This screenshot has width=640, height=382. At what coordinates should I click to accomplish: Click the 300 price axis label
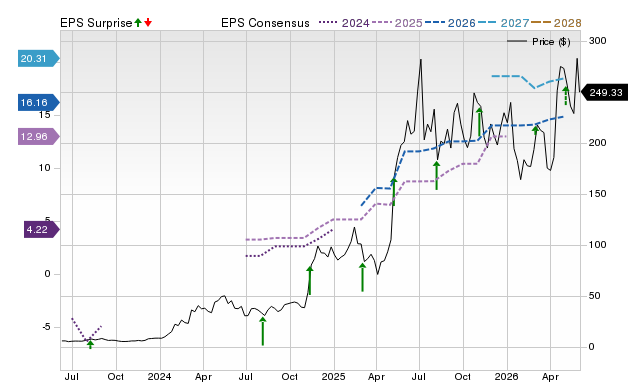[x=597, y=41]
